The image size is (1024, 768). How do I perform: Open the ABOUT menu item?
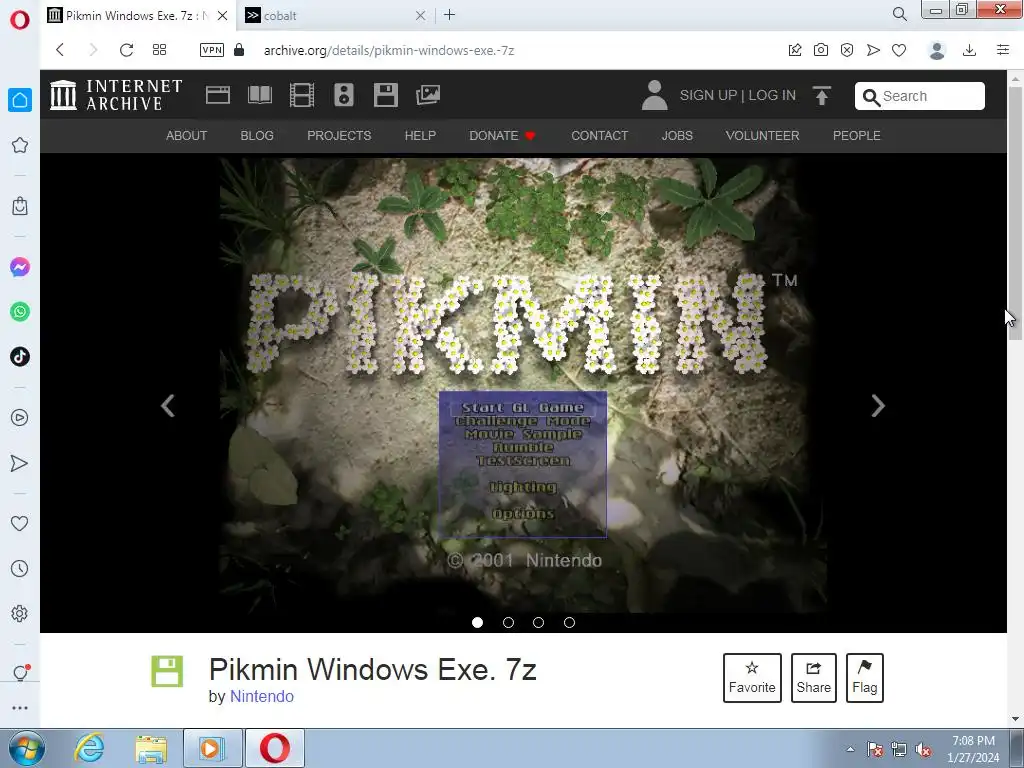[x=186, y=135]
